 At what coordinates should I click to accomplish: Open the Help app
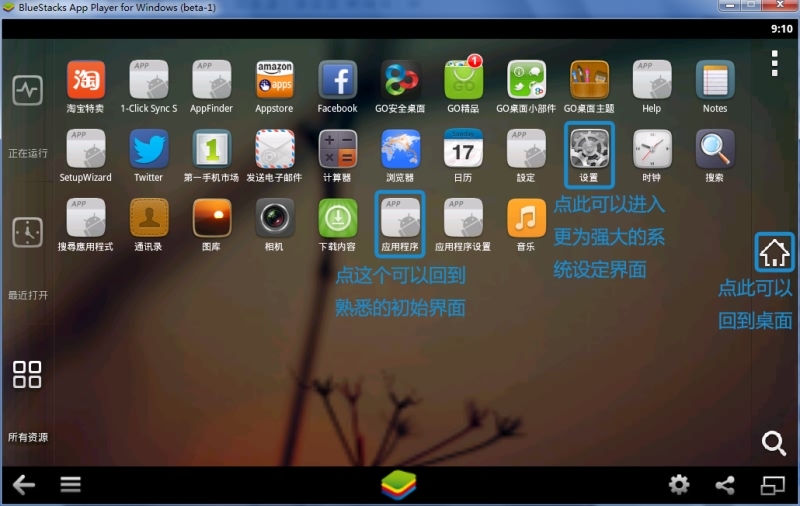point(652,80)
